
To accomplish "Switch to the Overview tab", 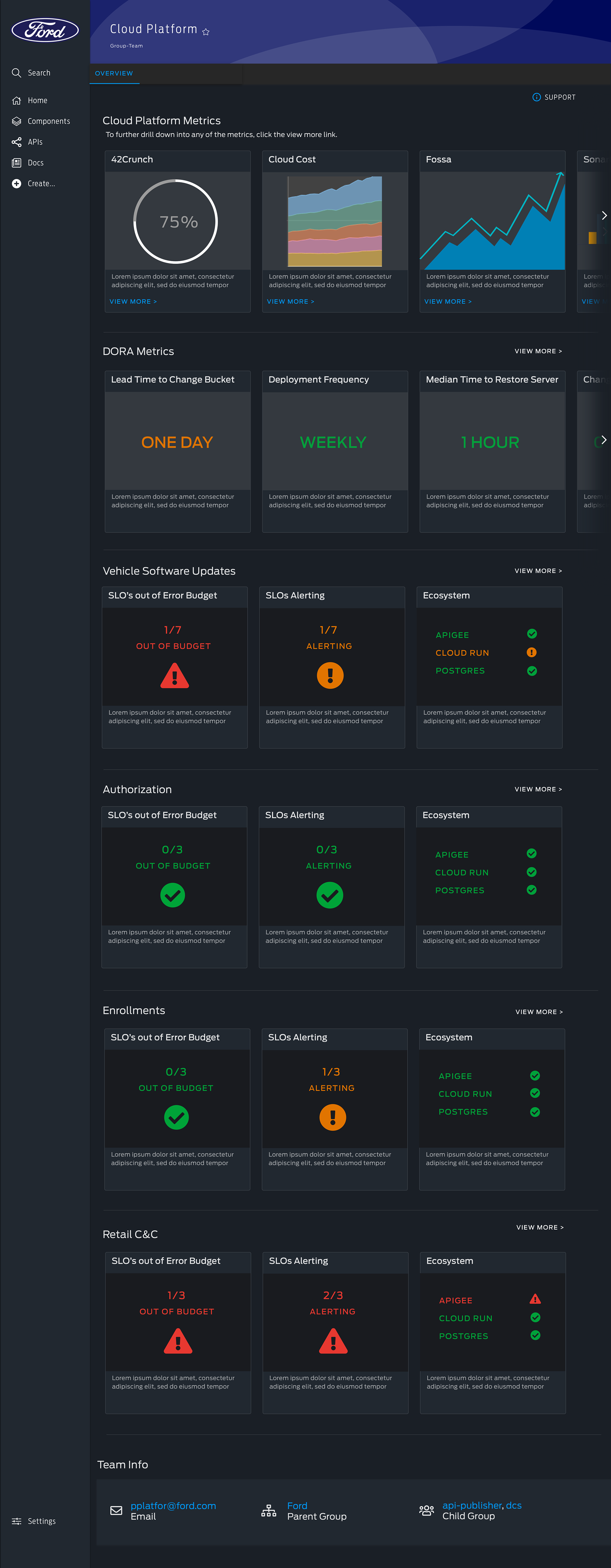I will pyautogui.click(x=114, y=73).
